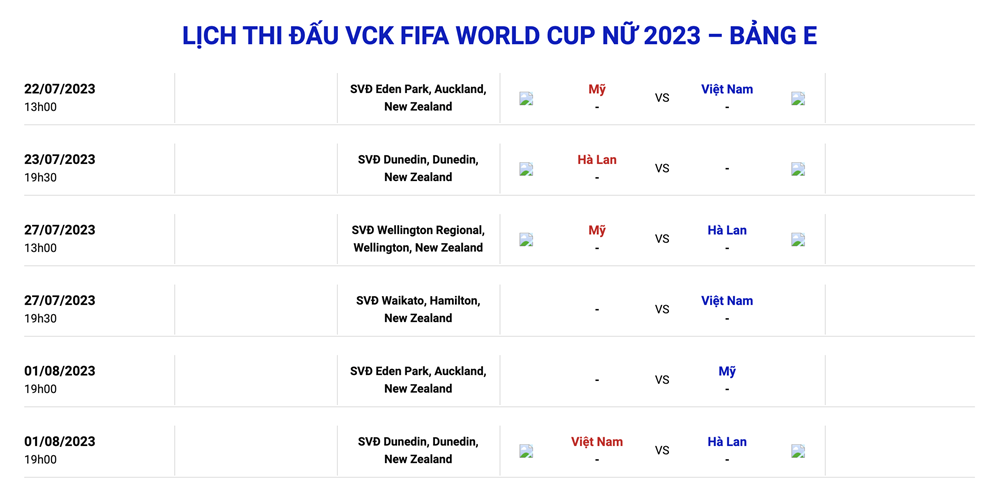Screen dimensions: 1000x484
Task: Click the Việt Nam team name in the 01/08/2023 Dunedin match
Action: 597,442
